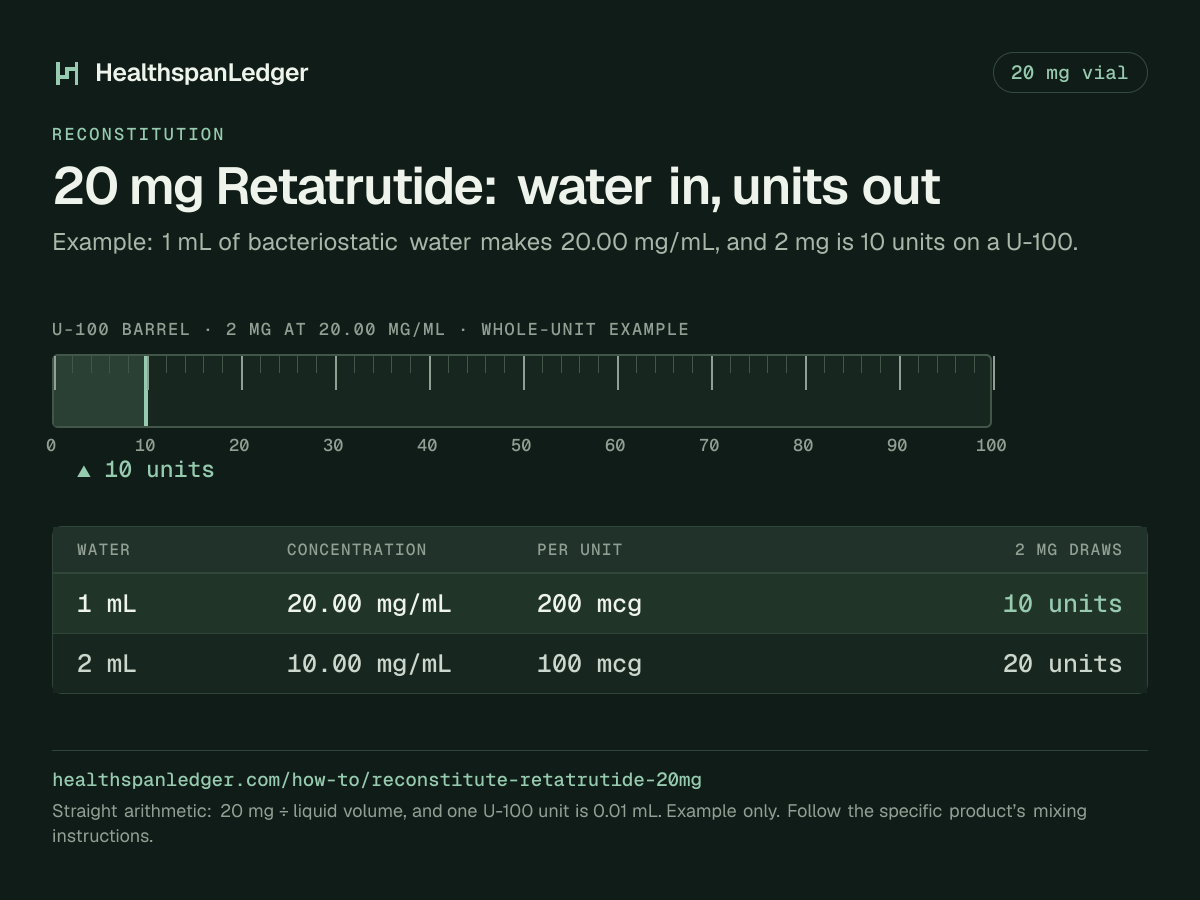Click the scale label 80 under the barrel
This screenshot has width=1200, height=900.
pyautogui.click(x=803, y=445)
